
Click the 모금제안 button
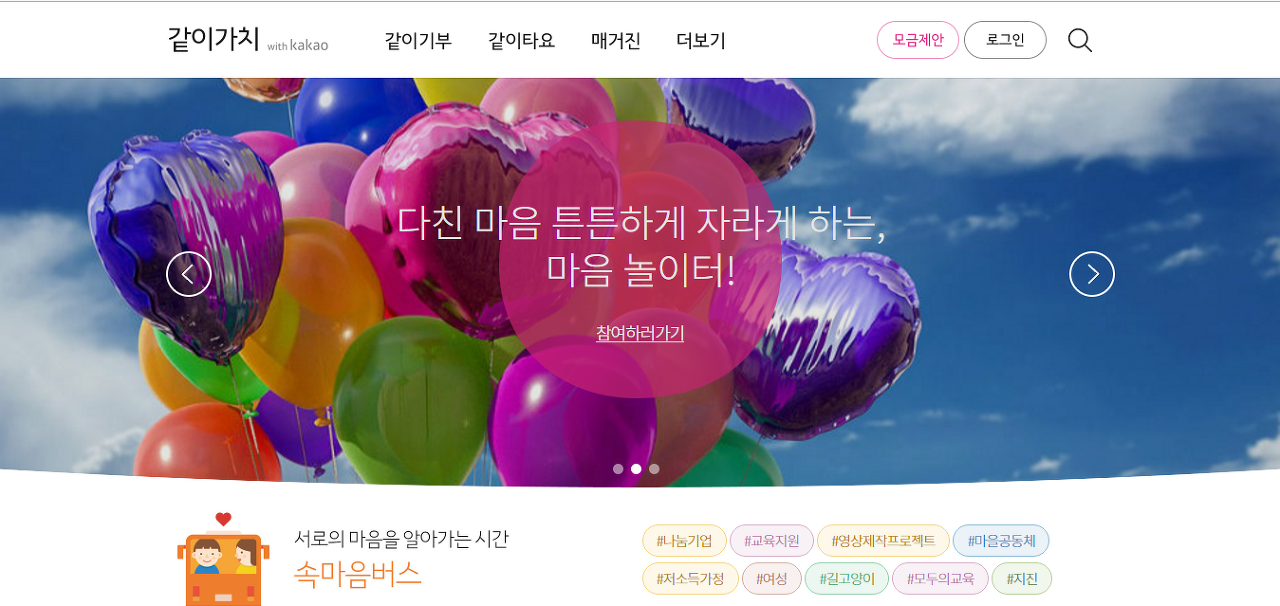(x=918, y=40)
